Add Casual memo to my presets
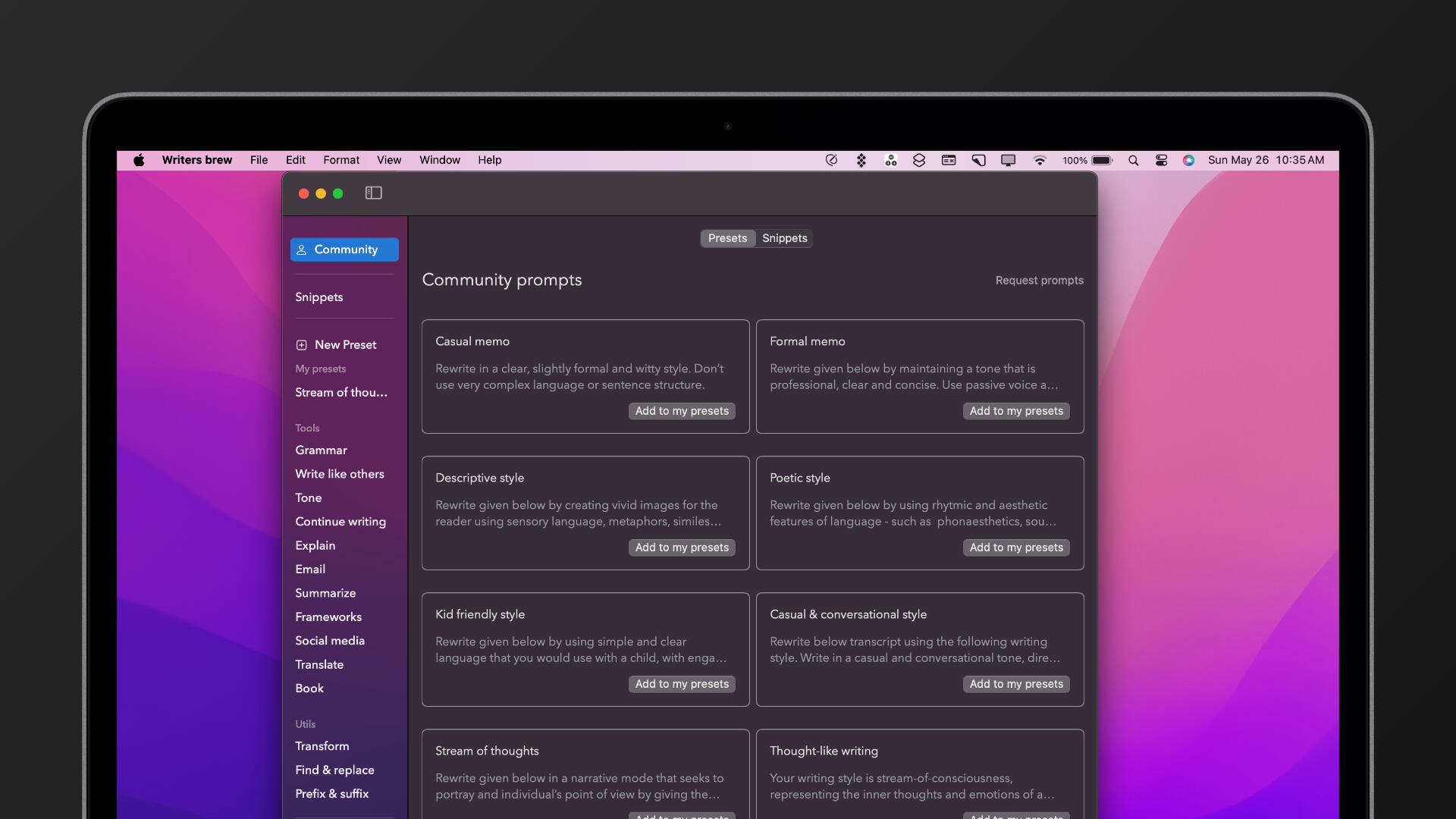 click(682, 411)
